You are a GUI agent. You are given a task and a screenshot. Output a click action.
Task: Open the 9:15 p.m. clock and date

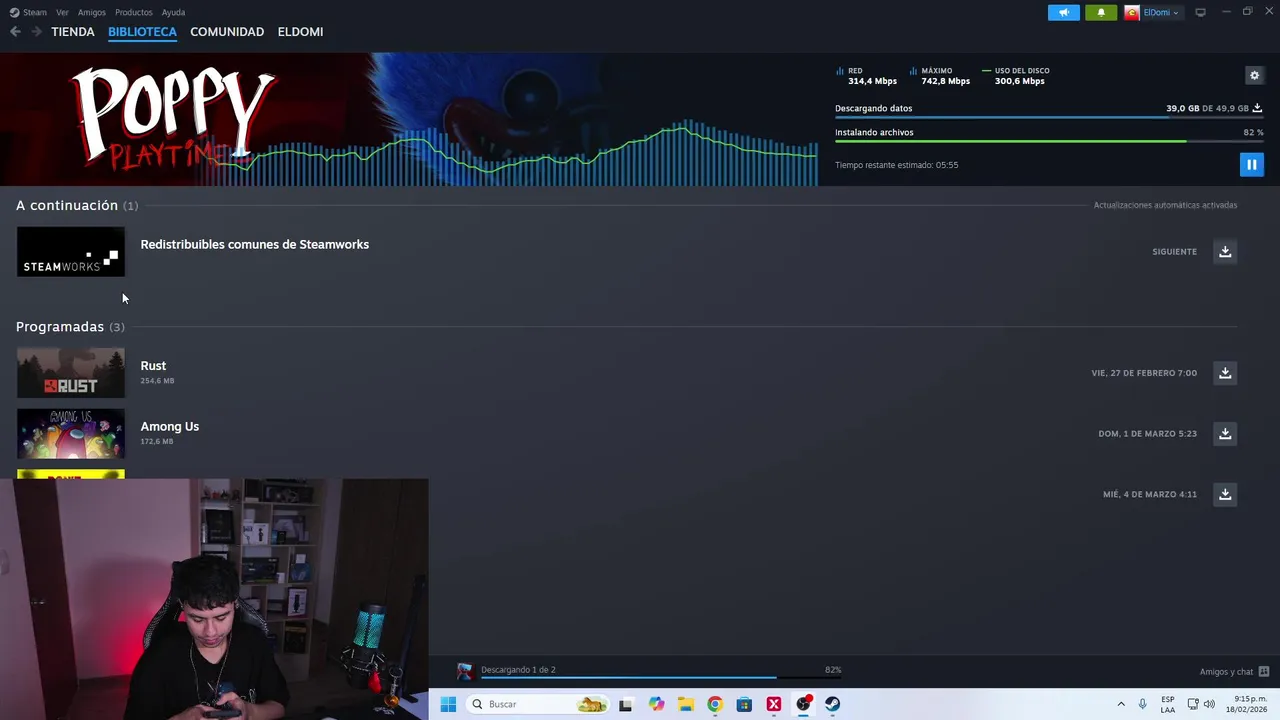click(1249, 704)
